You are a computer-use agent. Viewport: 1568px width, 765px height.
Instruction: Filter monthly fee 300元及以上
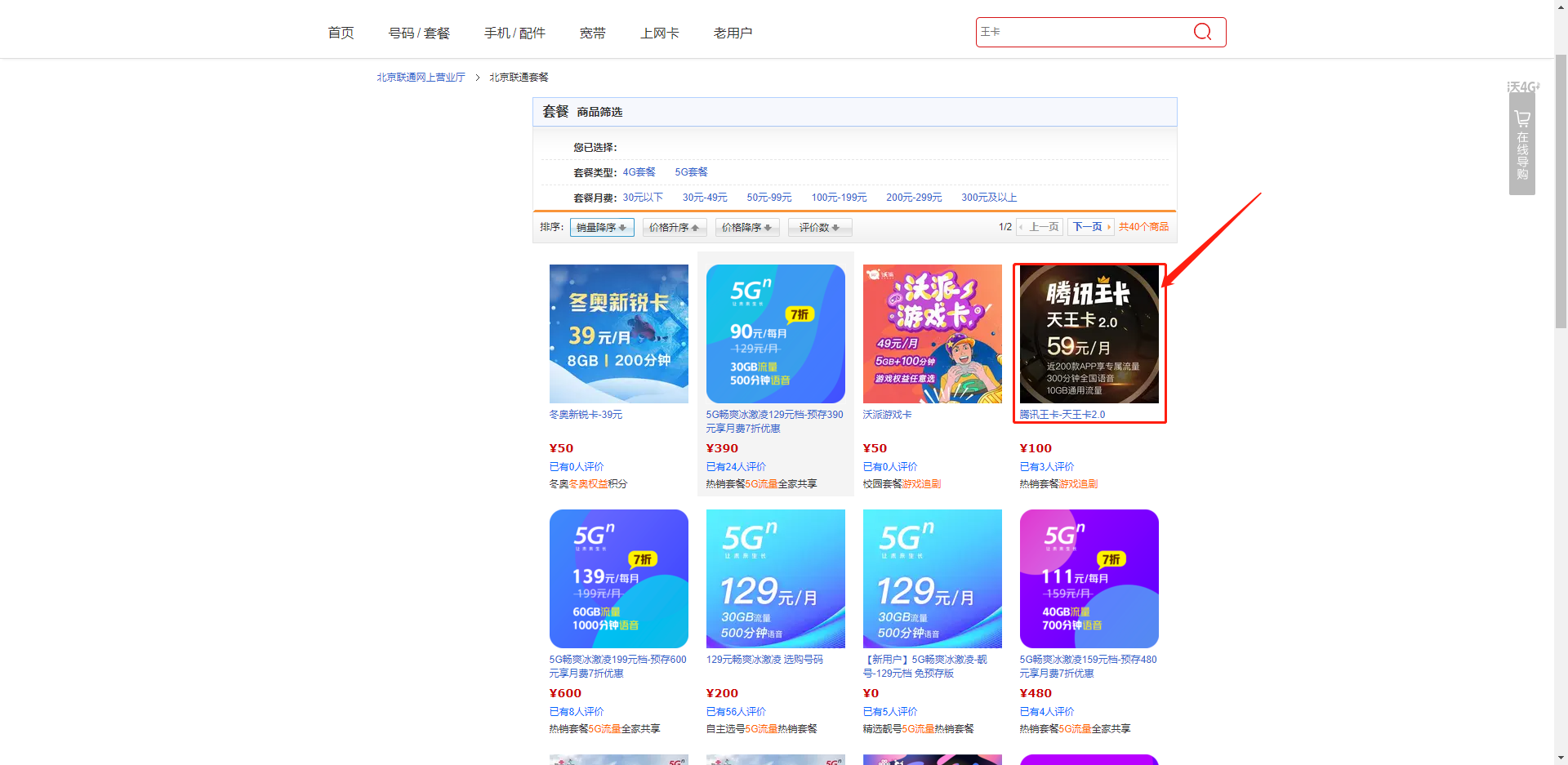point(989,198)
